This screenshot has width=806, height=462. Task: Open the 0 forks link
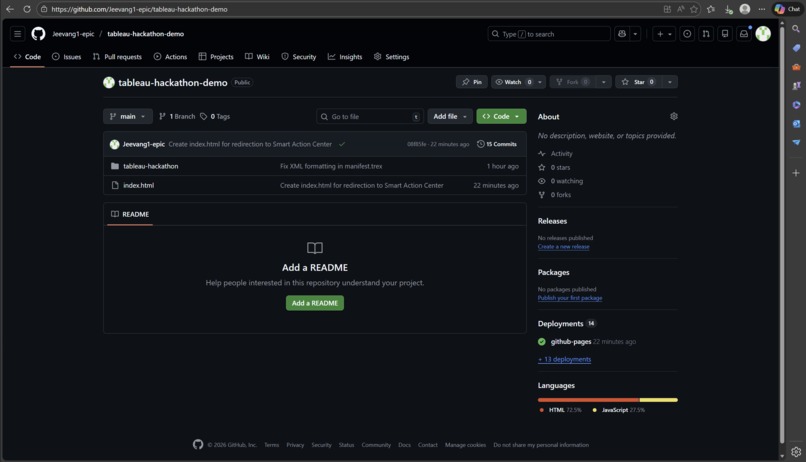point(555,195)
